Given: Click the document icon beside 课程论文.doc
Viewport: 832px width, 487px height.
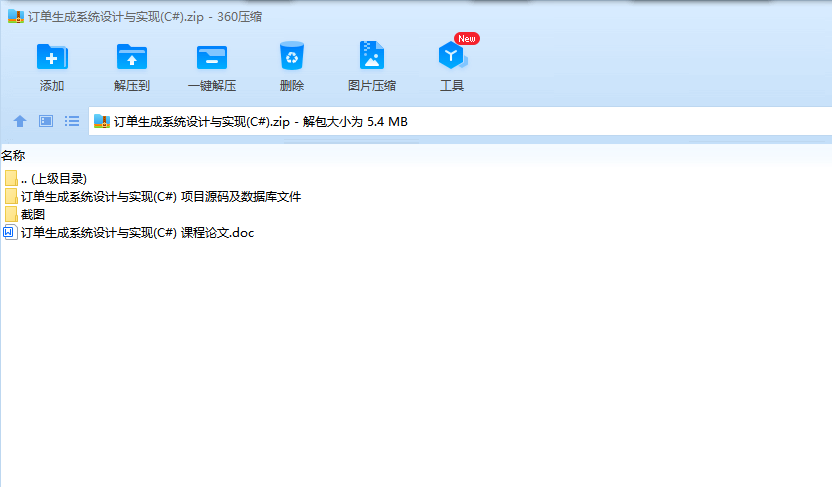Looking at the screenshot, I should [x=11, y=232].
